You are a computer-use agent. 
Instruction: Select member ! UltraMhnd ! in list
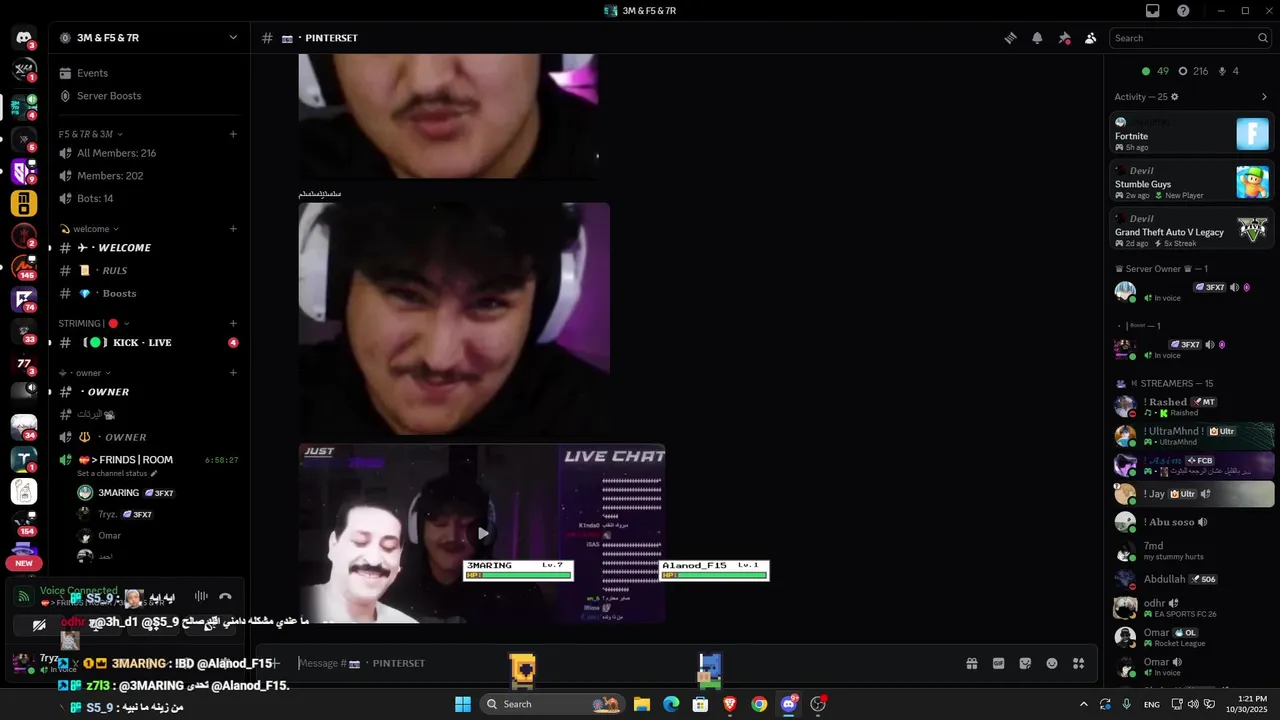tap(1192, 435)
